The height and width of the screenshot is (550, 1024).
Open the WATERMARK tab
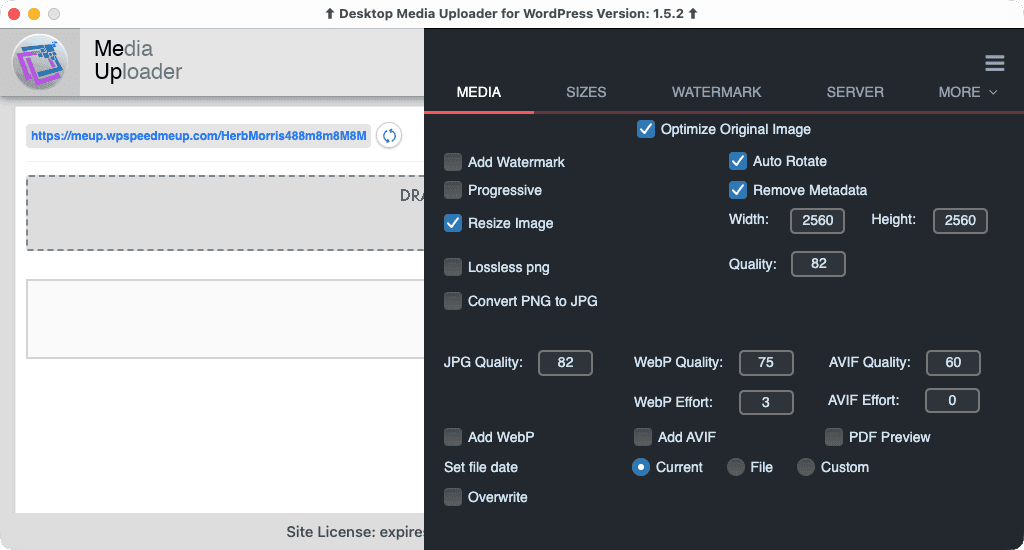click(x=716, y=92)
